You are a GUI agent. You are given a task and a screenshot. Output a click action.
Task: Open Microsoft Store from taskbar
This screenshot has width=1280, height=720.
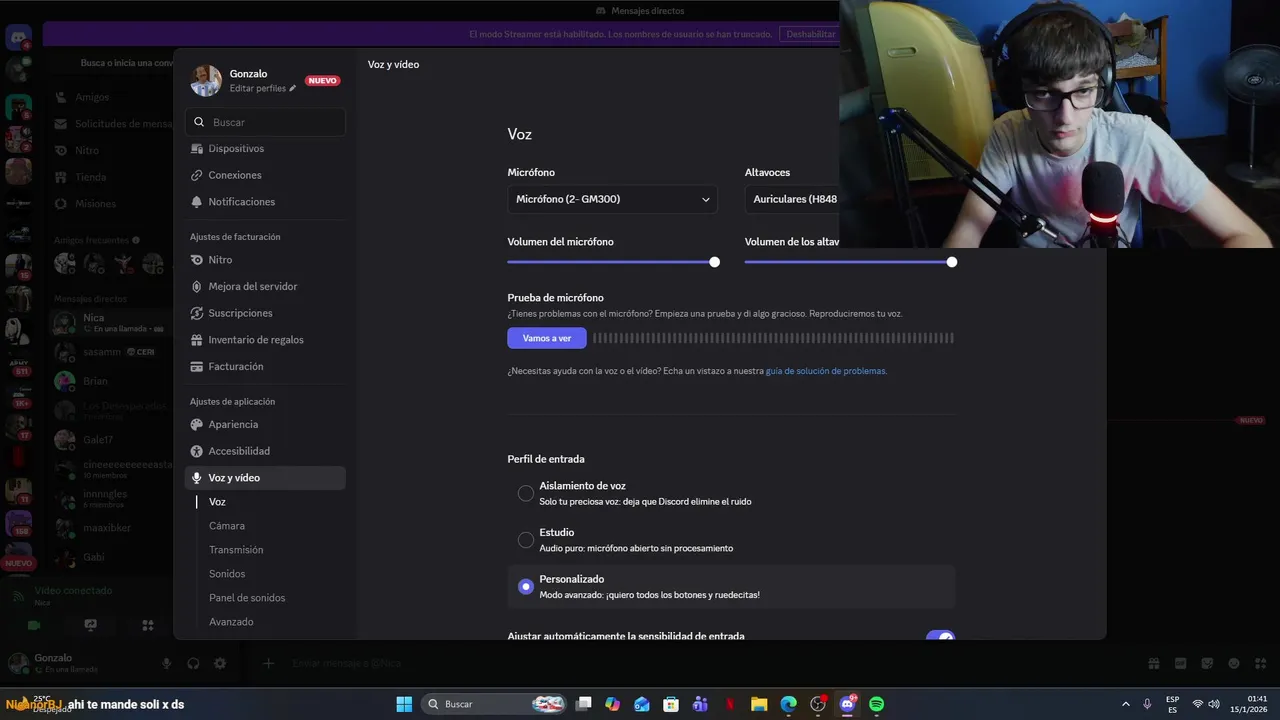(x=671, y=704)
